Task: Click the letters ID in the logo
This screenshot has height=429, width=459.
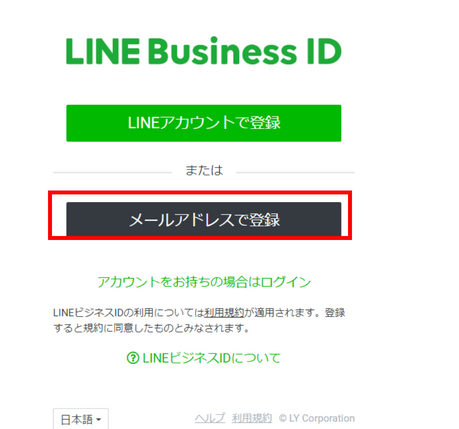Action: coord(324,51)
